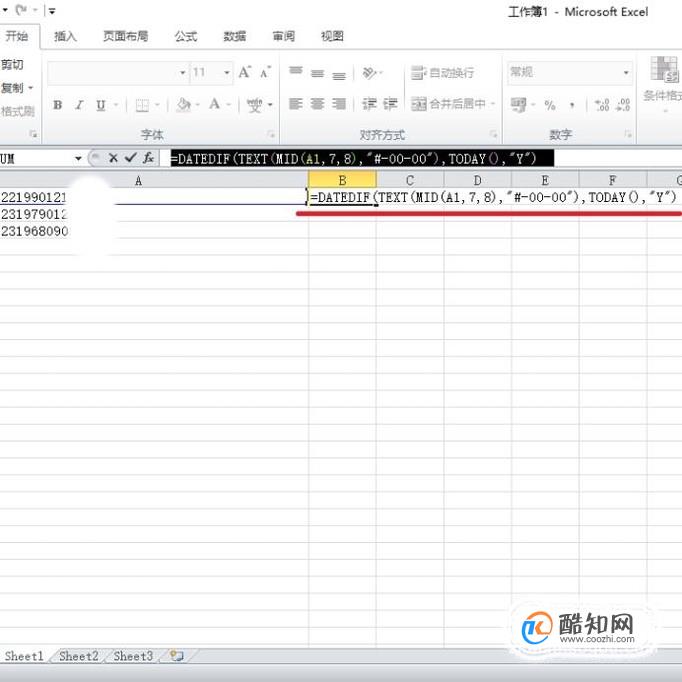
Task: Align text to middle vertically
Action: point(318,73)
